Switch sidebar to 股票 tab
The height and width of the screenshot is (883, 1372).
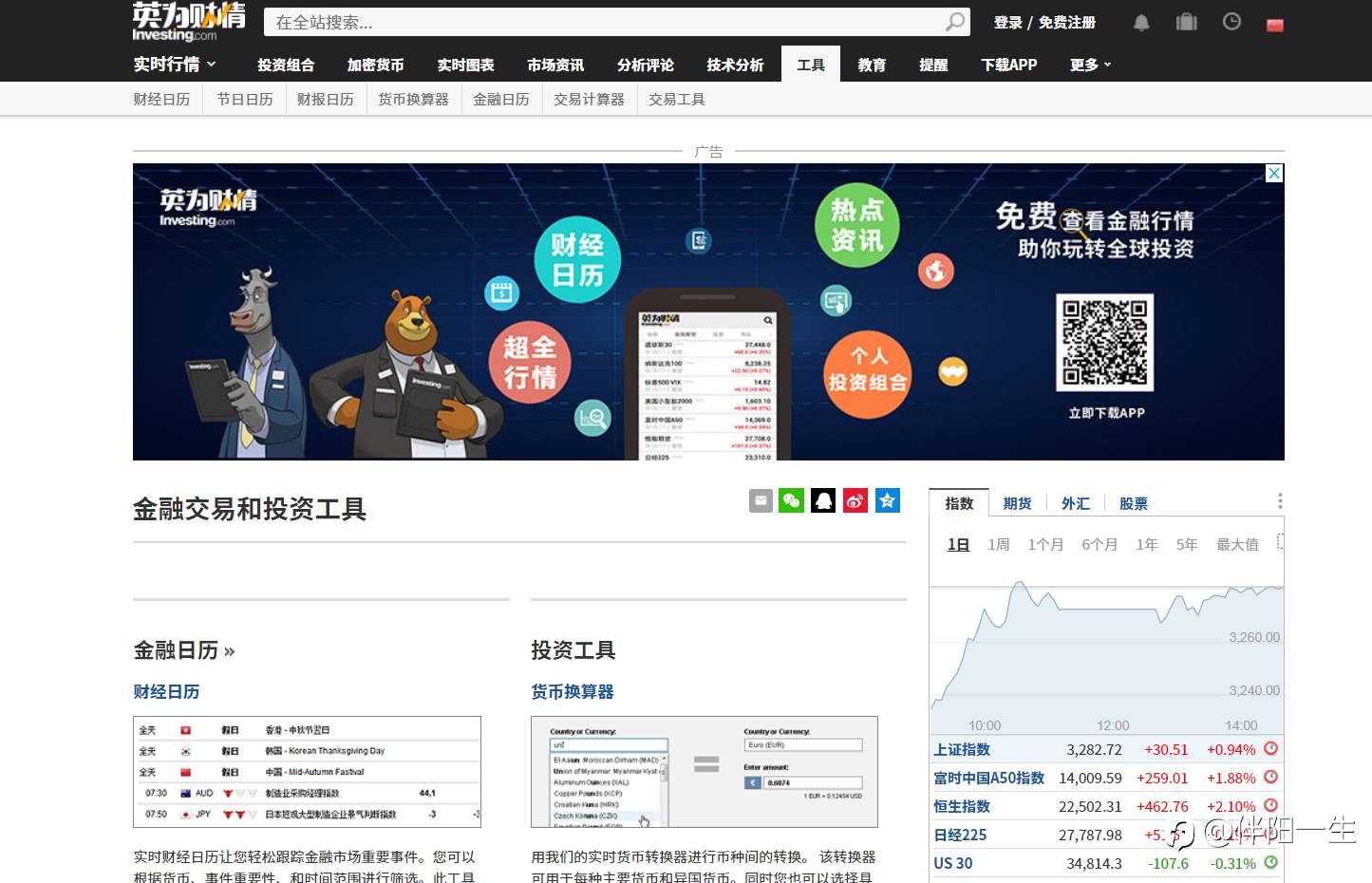[1133, 503]
